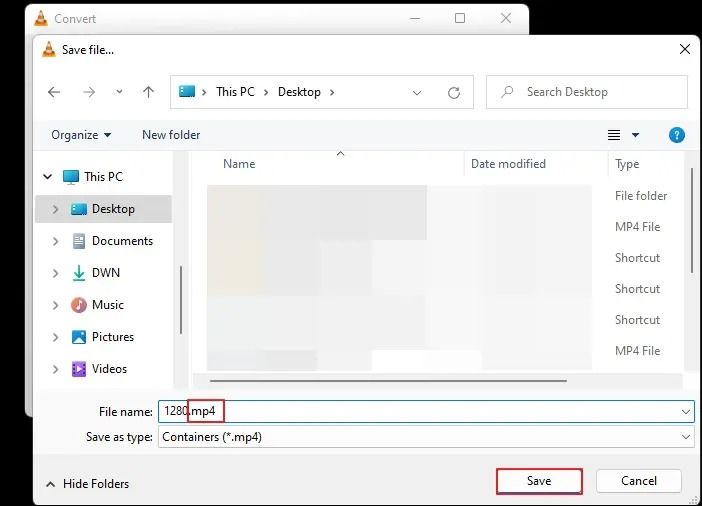Screen dimensions: 702x506
Task: Click the Search Desktop field
Action: point(597,92)
